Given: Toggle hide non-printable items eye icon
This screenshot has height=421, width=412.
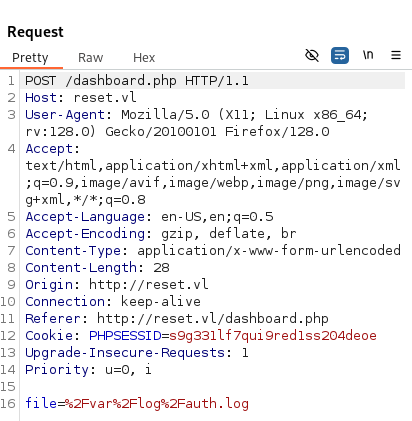Looking at the screenshot, I should [x=312, y=55].
